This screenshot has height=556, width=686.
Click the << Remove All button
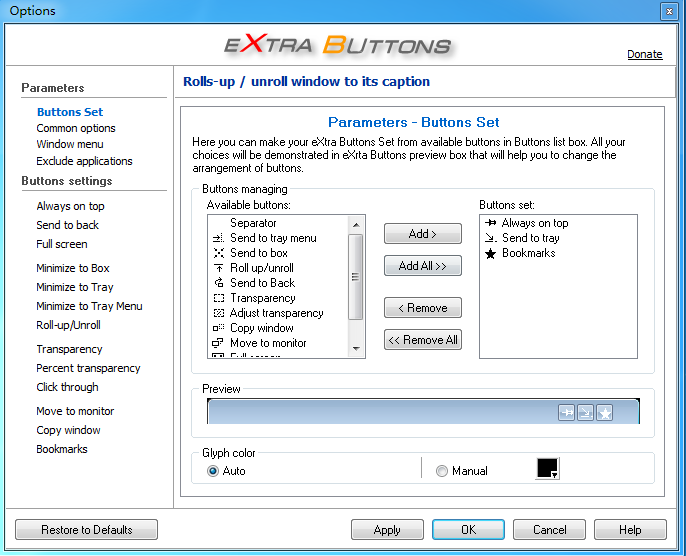click(423, 340)
